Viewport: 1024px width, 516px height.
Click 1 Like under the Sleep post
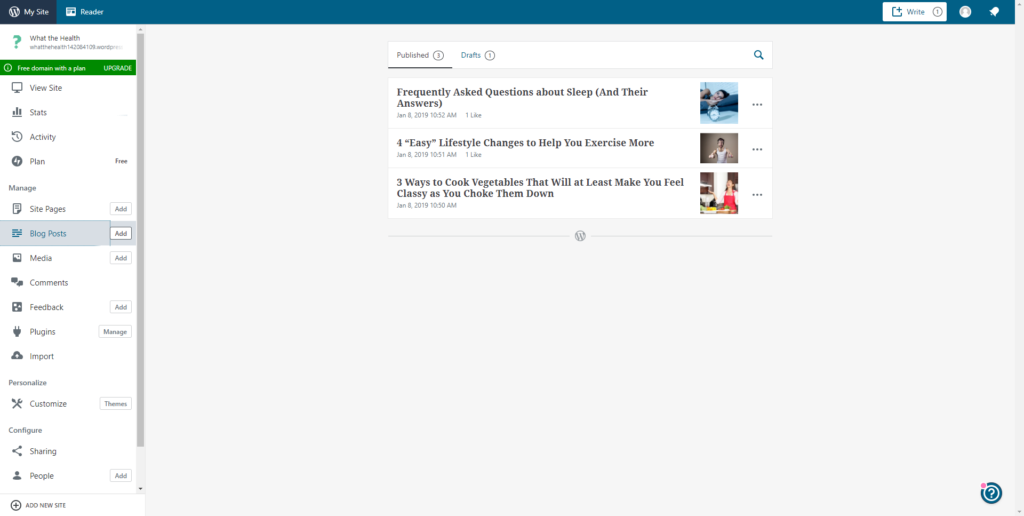pos(473,116)
